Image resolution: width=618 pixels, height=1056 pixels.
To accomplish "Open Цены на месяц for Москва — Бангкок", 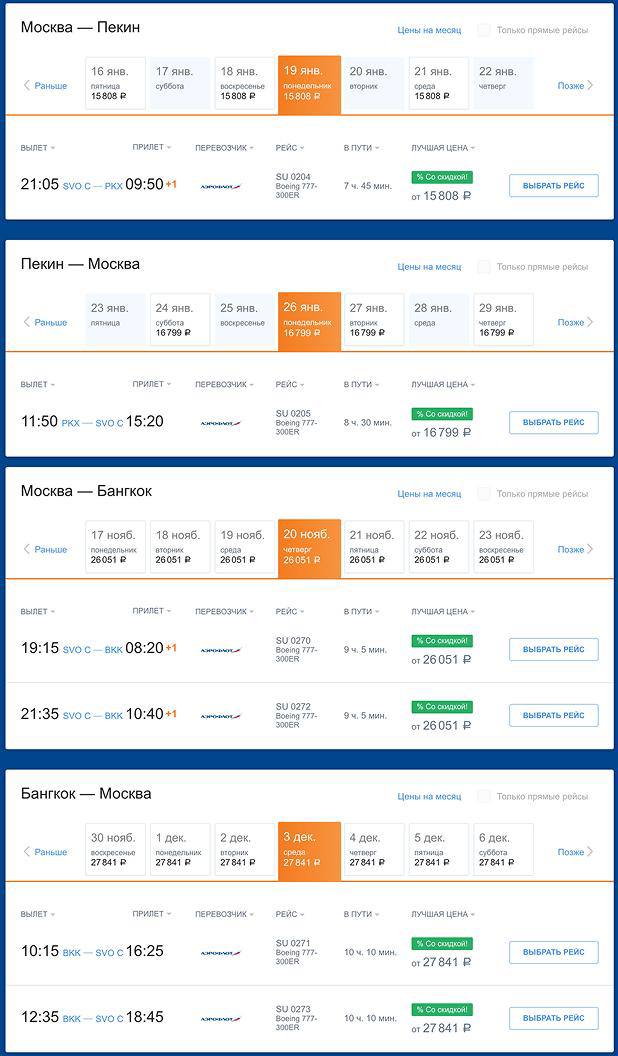I will point(429,494).
